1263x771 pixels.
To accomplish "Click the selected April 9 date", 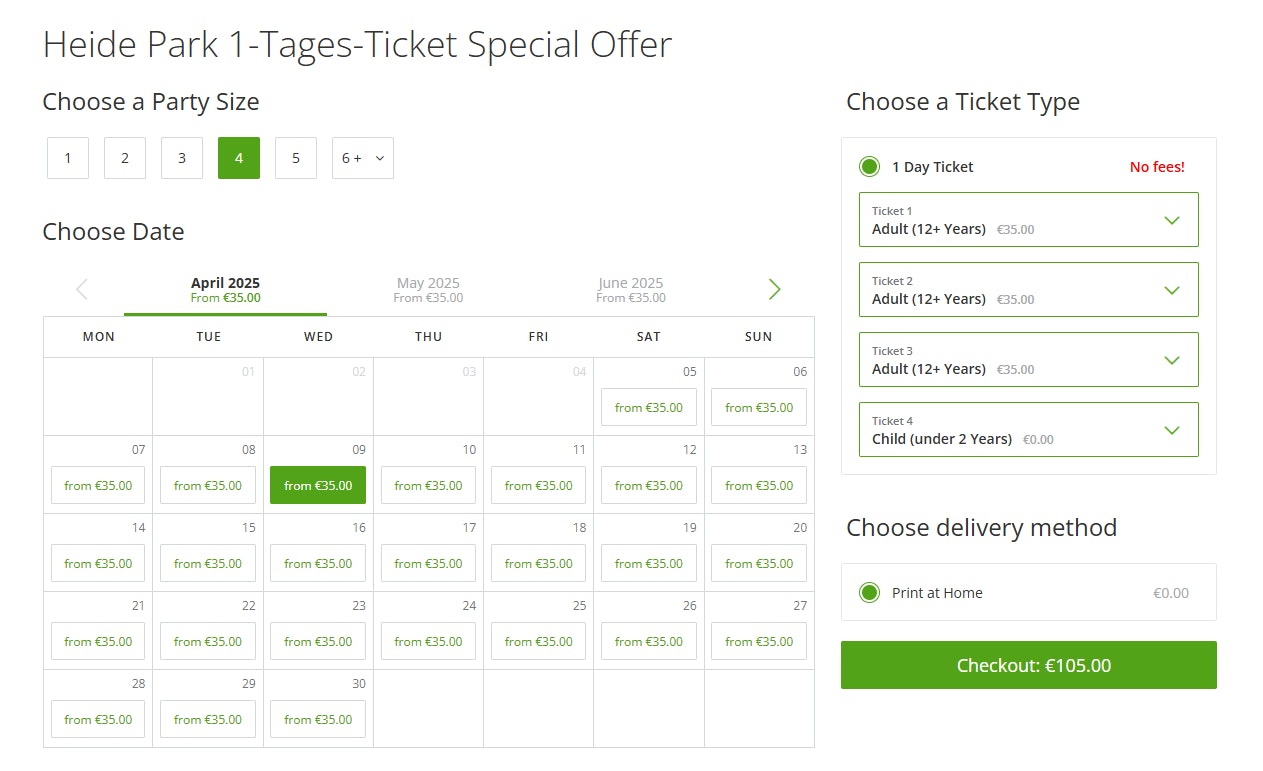I will (x=317, y=485).
